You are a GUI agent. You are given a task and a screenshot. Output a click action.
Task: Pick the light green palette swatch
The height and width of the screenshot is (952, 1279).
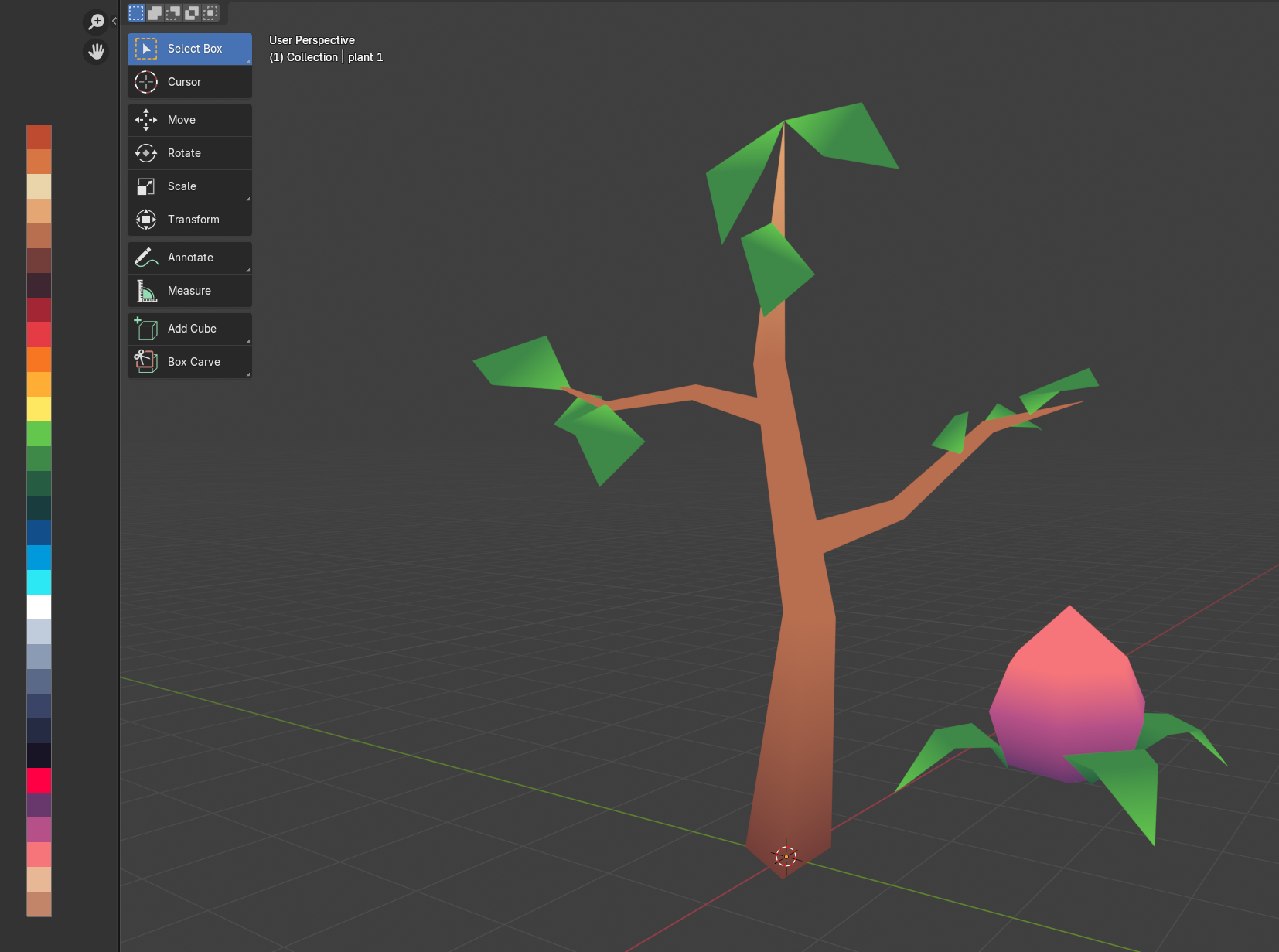[x=39, y=434]
